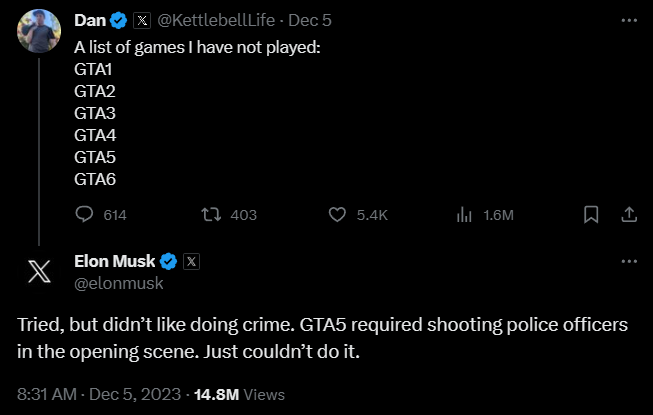
Task: Click Dan's blue verified checkmark badge
Action: 120,19
